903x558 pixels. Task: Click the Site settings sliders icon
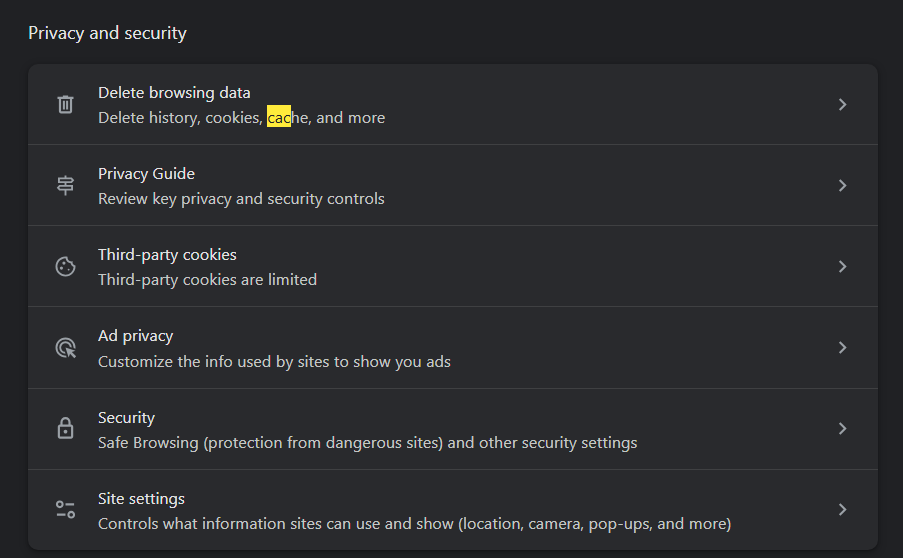(x=65, y=510)
